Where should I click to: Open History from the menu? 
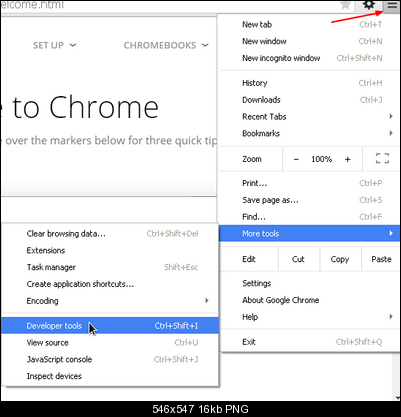309,83
